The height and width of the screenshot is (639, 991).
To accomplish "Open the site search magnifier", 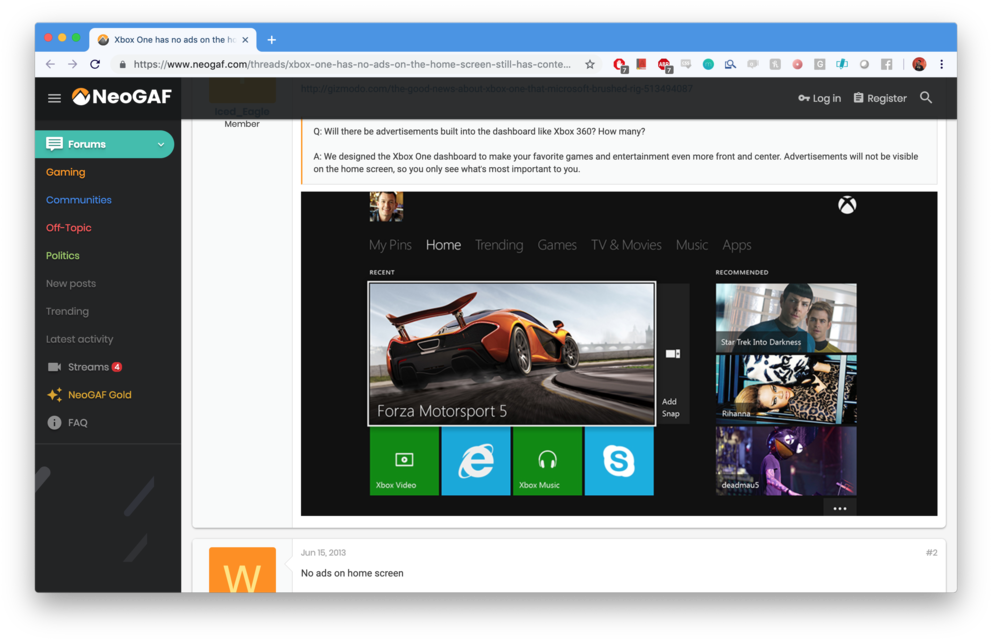I will click(926, 97).
